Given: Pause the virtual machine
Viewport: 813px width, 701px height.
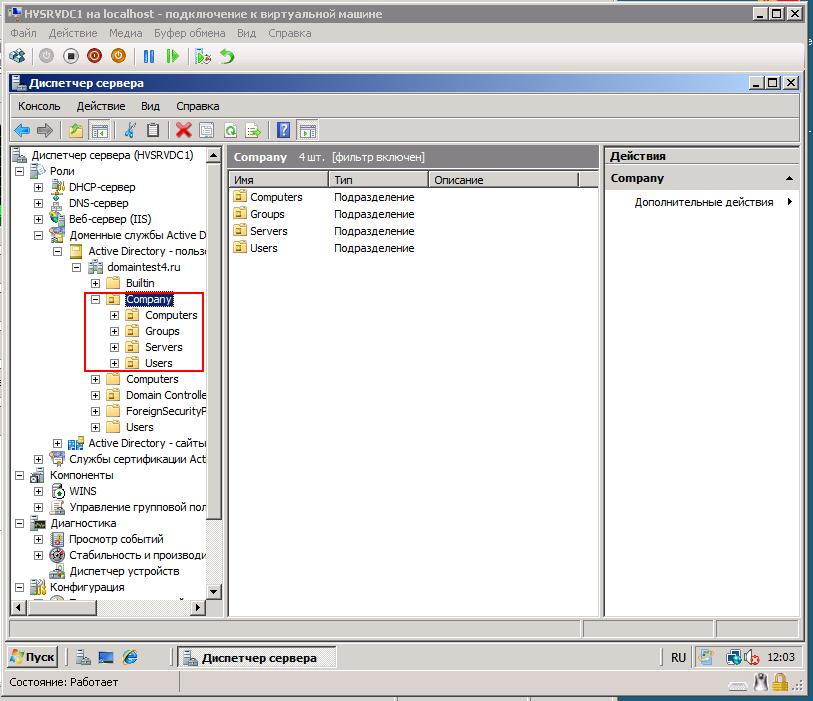Looking at the screenshot, I should coord(149,56).
